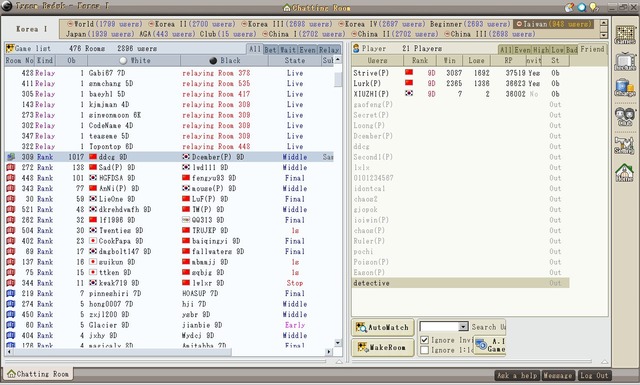Click the Log Out button
This screenshot has width=640, height=385.
594,375
